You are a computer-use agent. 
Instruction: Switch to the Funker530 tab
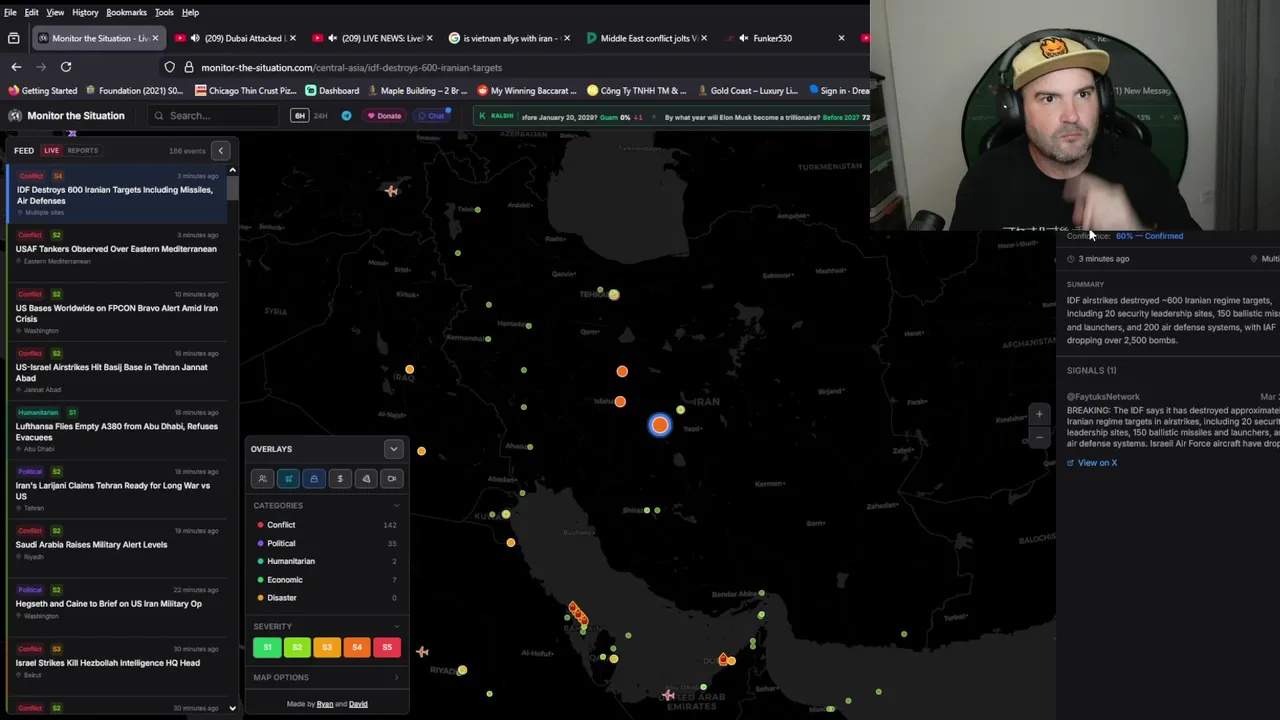[784, 38]
